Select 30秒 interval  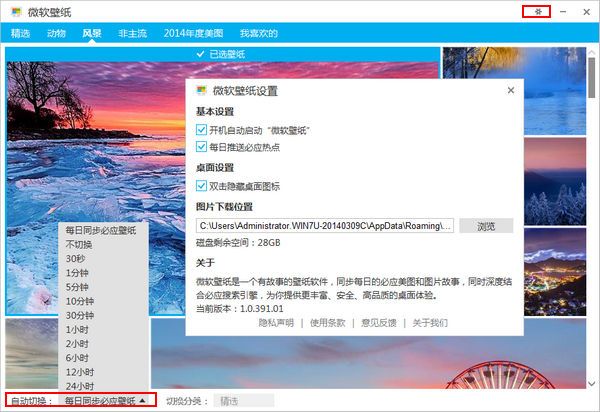click(101, 259)
